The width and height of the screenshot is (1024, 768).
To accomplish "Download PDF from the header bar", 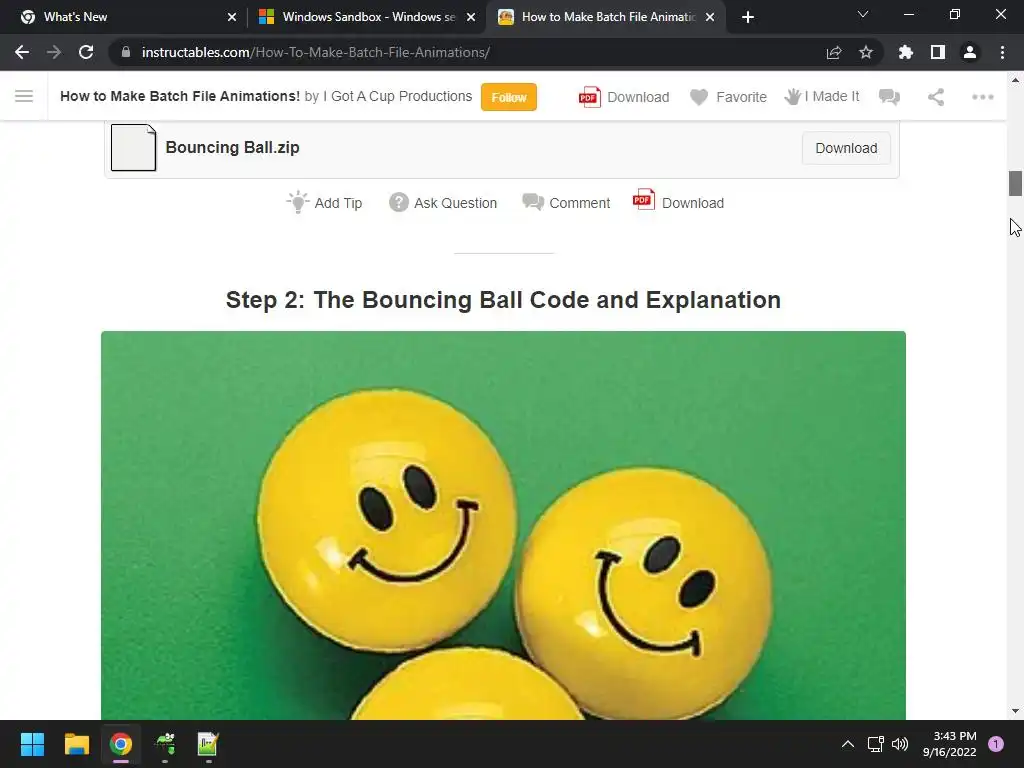I will click(624, 97).
